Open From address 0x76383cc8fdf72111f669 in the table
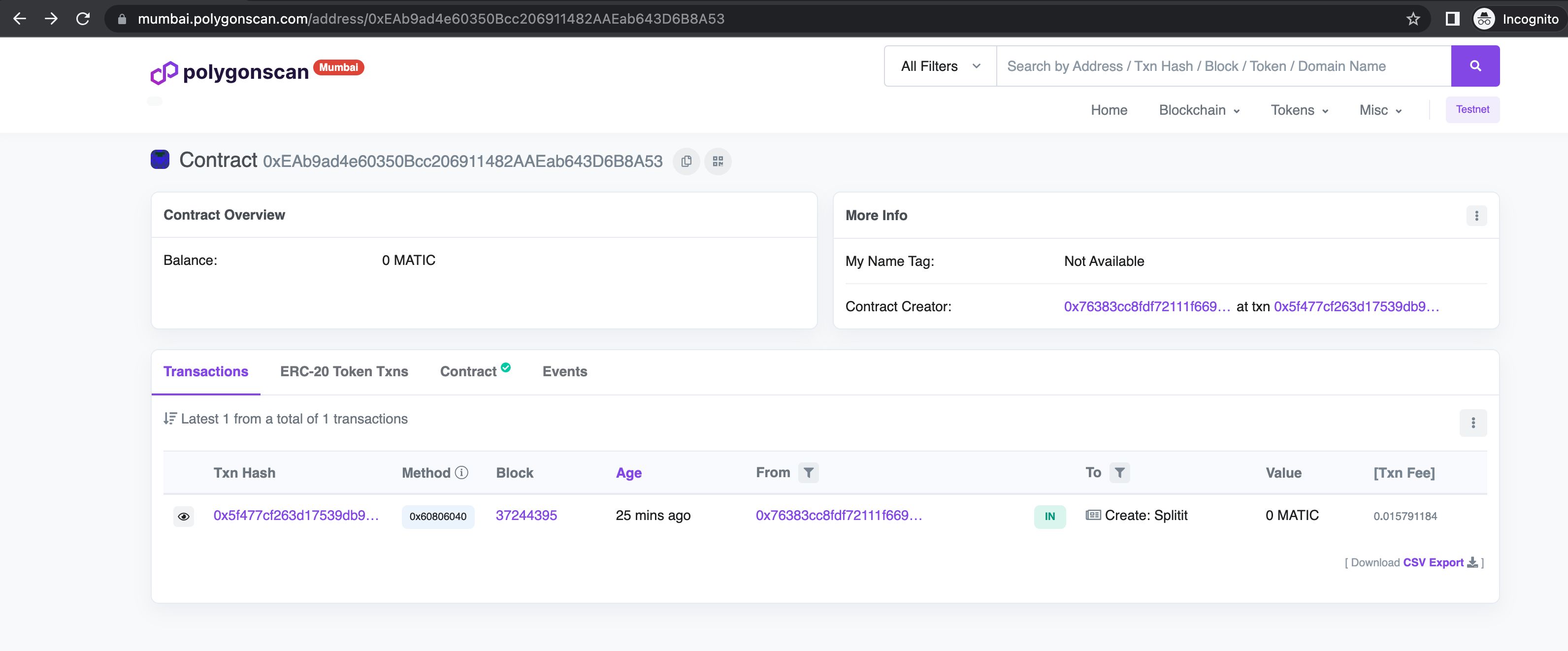 839,515
